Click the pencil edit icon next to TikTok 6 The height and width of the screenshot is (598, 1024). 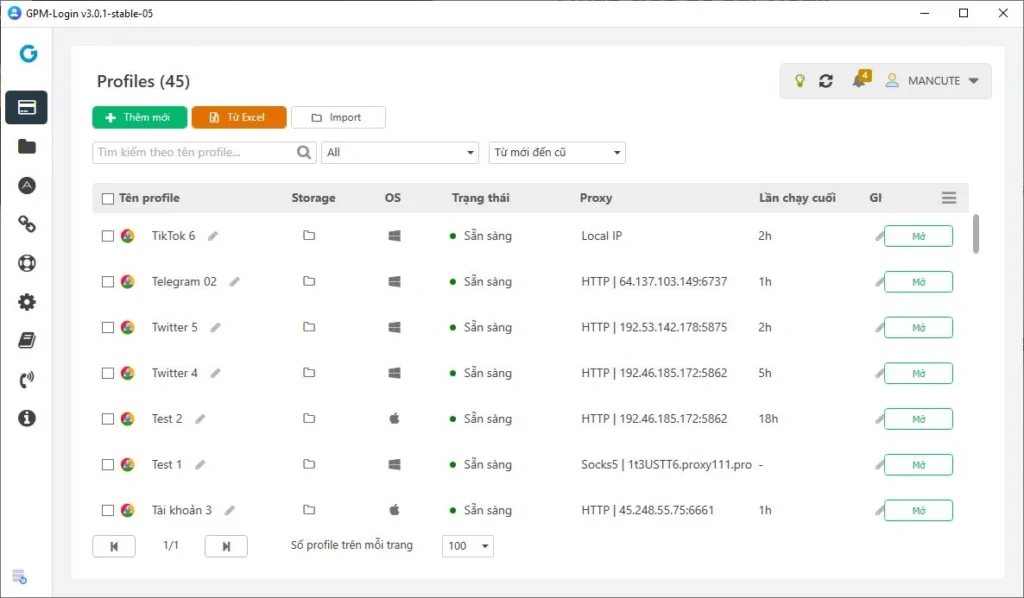click(x=213, y=236)
